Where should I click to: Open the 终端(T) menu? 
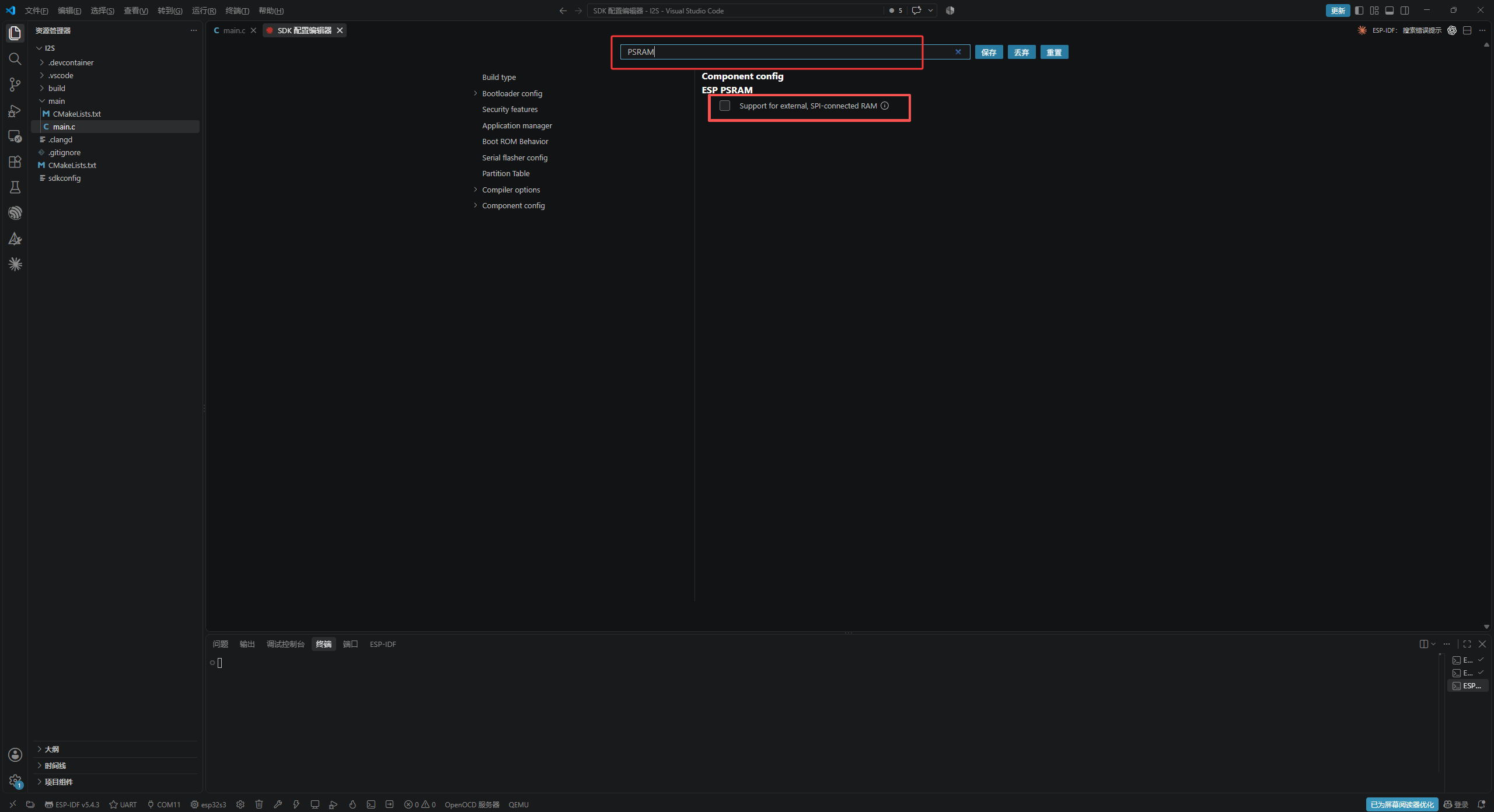(x=237, y=10)
